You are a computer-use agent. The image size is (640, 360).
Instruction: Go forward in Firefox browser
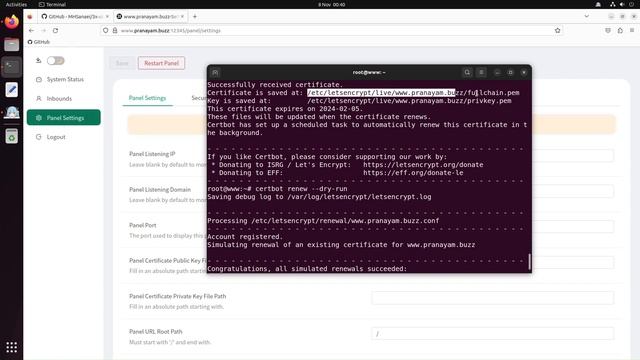pyautogui.click(x=43, y=31)
